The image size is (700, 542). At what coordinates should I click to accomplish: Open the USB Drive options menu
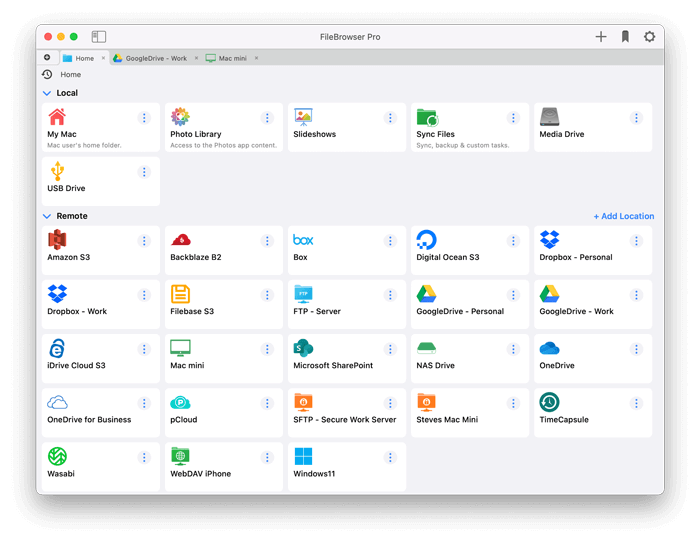tap(144, 172)
